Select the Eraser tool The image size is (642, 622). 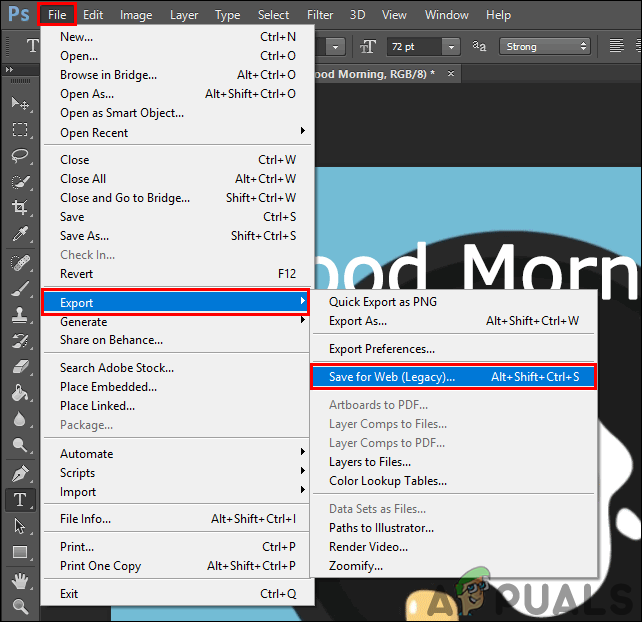point(20,367)
